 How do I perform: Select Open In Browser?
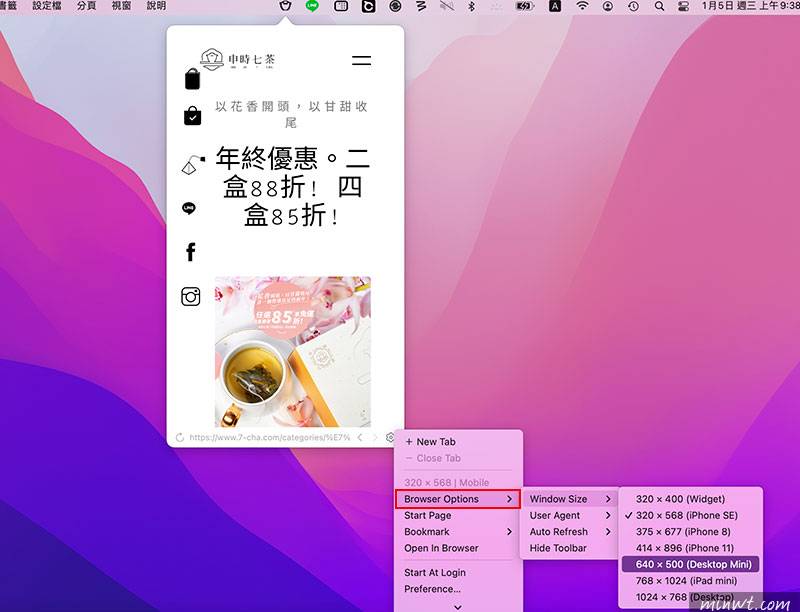[458, 548]
